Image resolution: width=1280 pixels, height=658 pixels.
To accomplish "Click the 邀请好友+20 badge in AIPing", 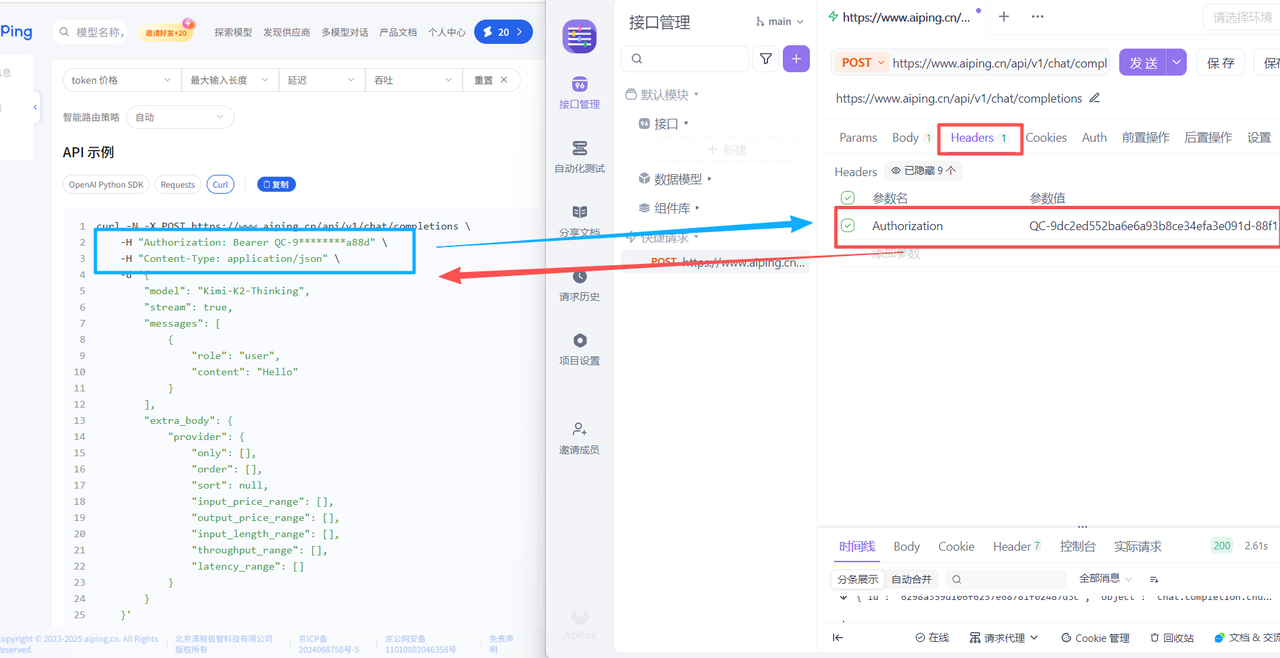I will tap(166, 32).
